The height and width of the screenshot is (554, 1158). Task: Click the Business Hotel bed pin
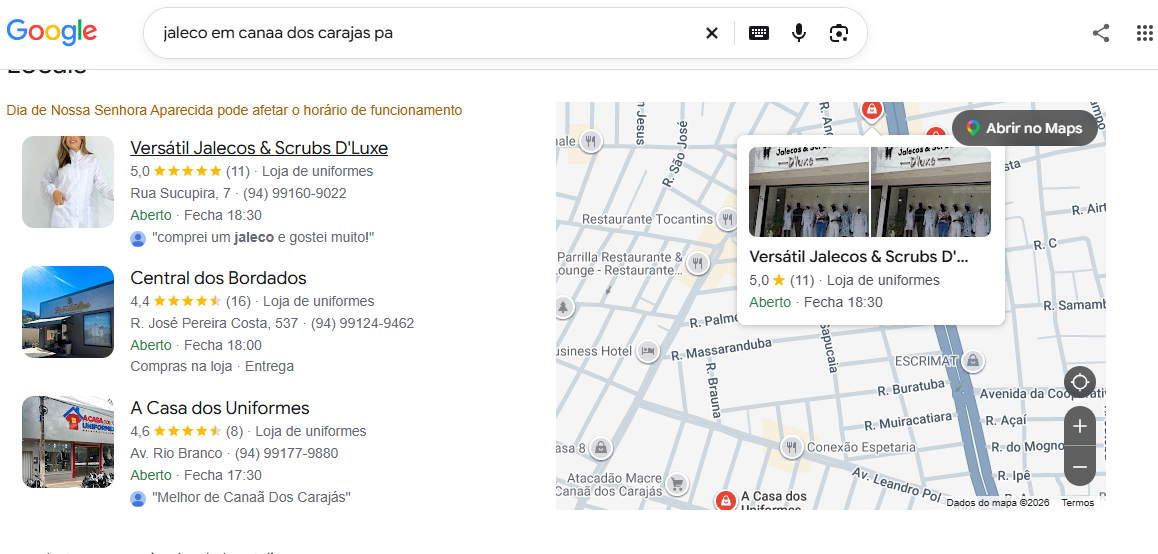(x=648, y=351)
